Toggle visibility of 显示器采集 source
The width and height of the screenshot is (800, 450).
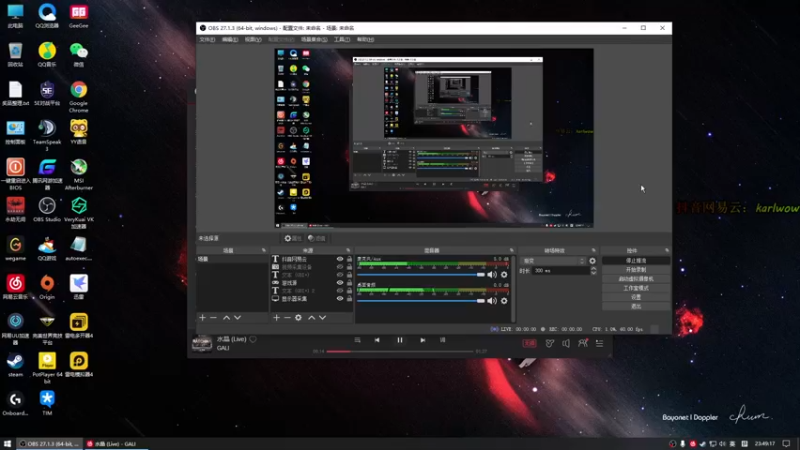coord(340,298)
